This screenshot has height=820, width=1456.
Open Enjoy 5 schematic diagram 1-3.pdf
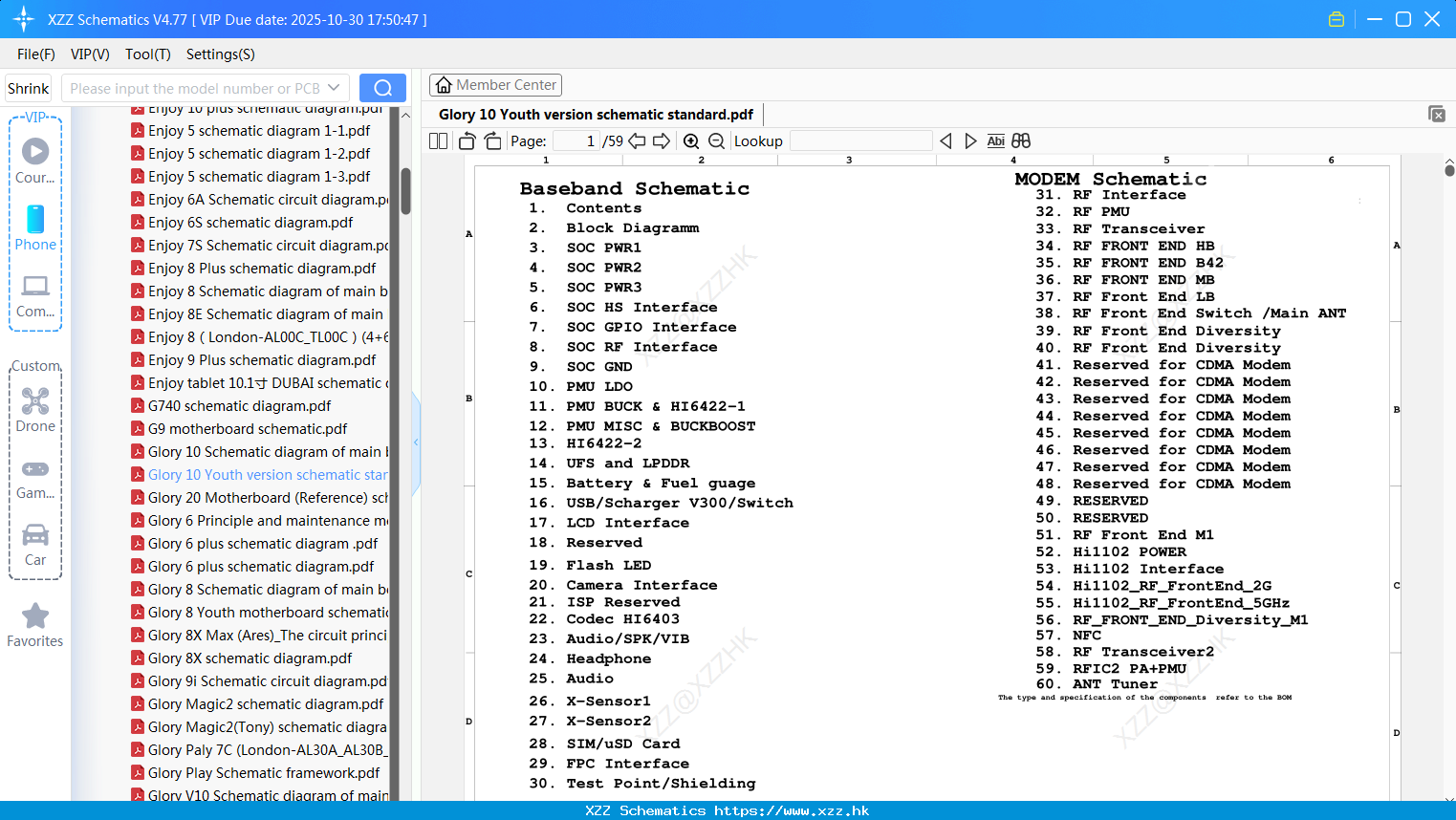pyautogui.click(x=259, y=177)
